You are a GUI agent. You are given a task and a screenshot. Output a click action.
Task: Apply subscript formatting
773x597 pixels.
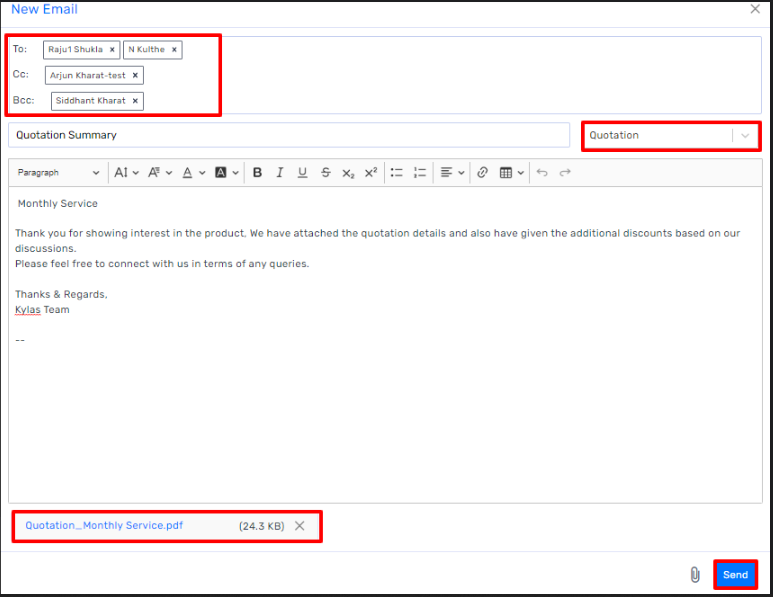pos(348,173)
